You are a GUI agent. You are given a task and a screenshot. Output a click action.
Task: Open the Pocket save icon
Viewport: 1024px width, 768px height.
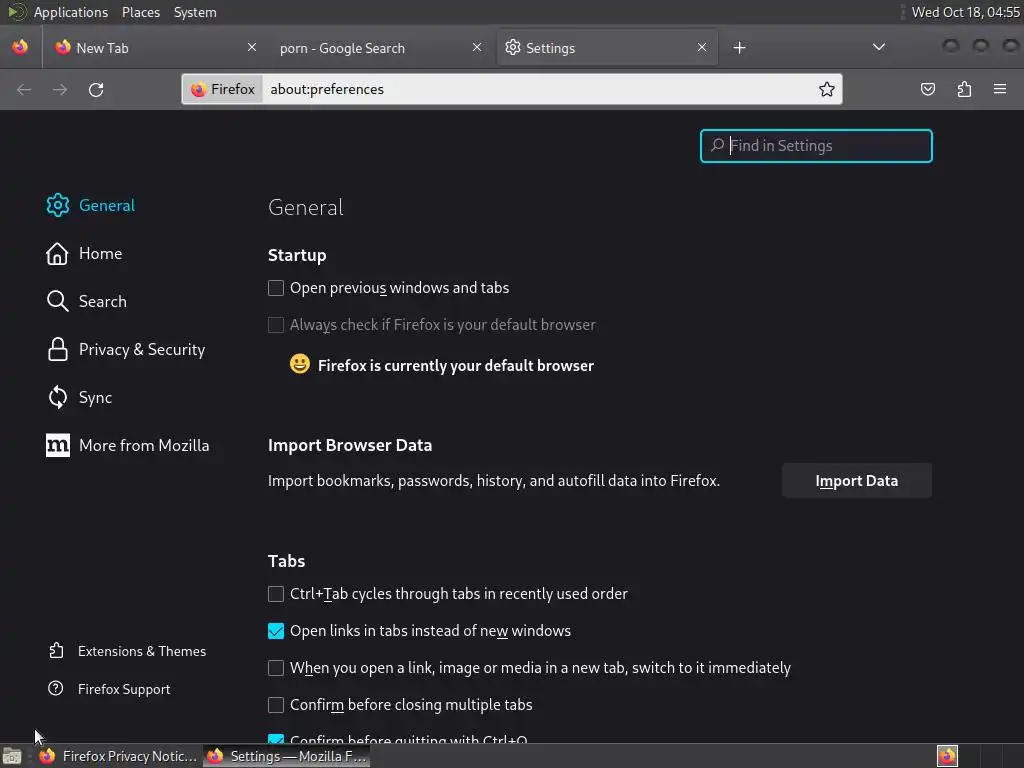[x=928, y=89]
